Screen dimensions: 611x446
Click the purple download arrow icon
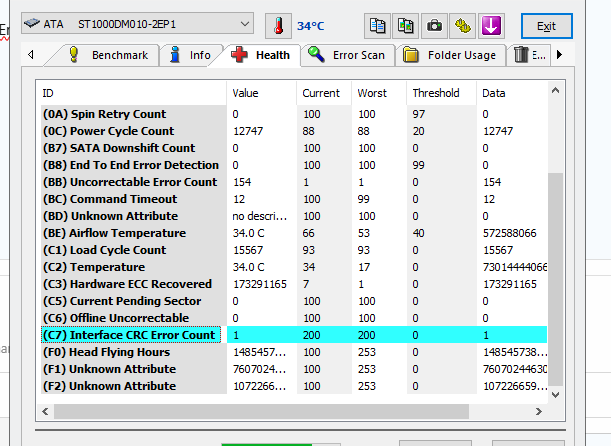coord(491,26)
